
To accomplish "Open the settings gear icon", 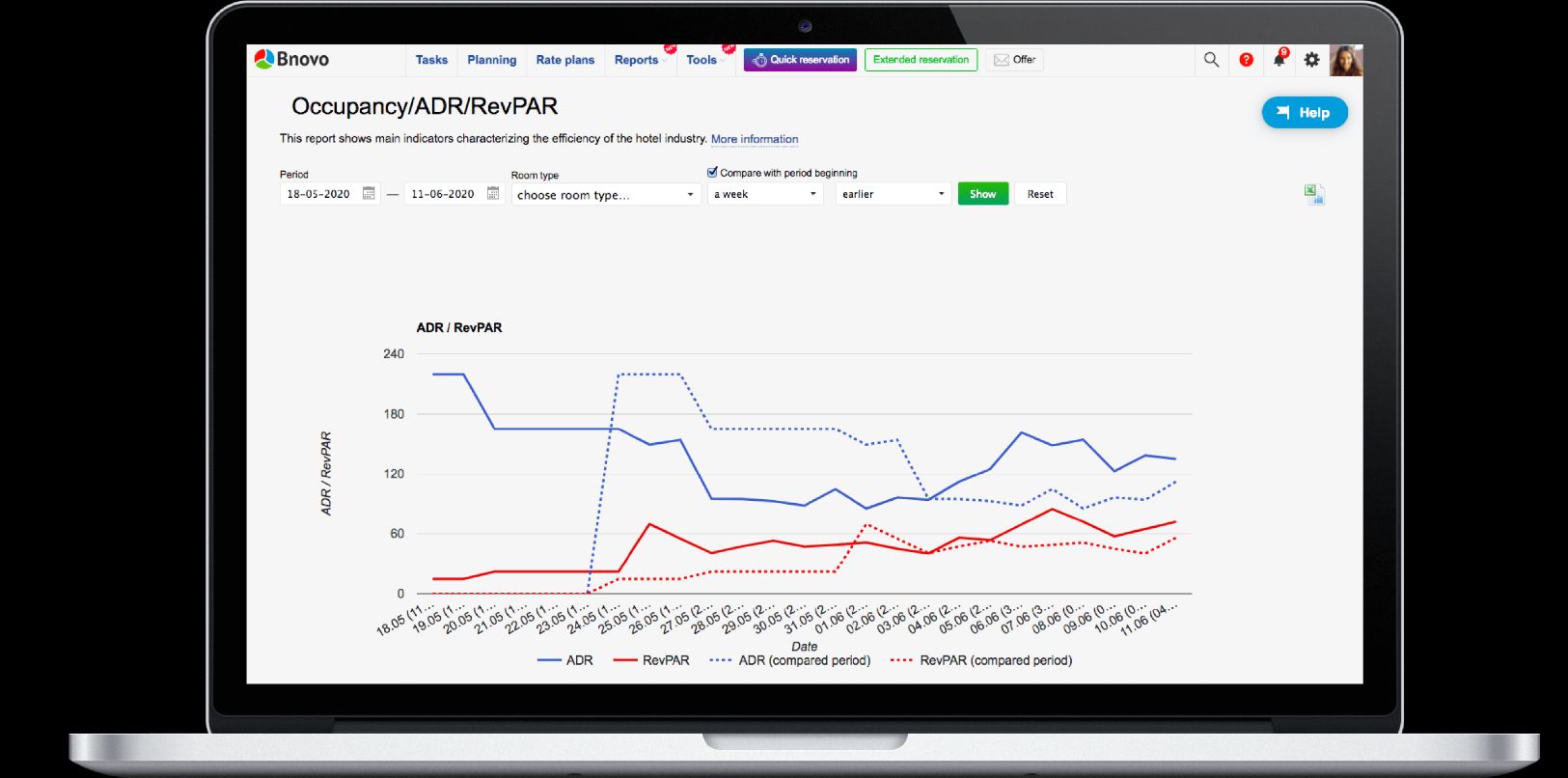I will tap(1311, 60).
